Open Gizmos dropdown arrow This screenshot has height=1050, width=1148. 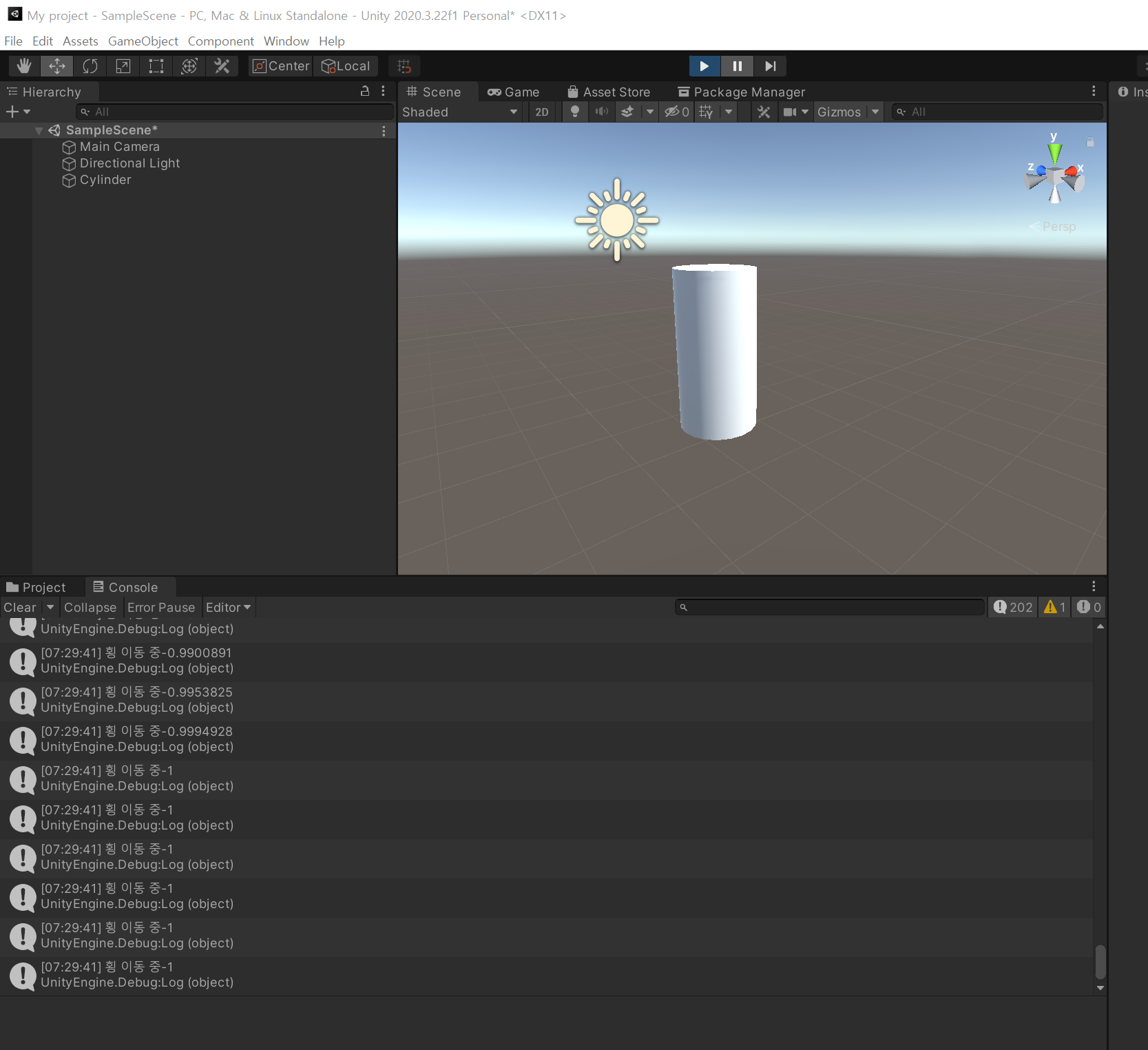pyautogui.click(x=875, y=112)
